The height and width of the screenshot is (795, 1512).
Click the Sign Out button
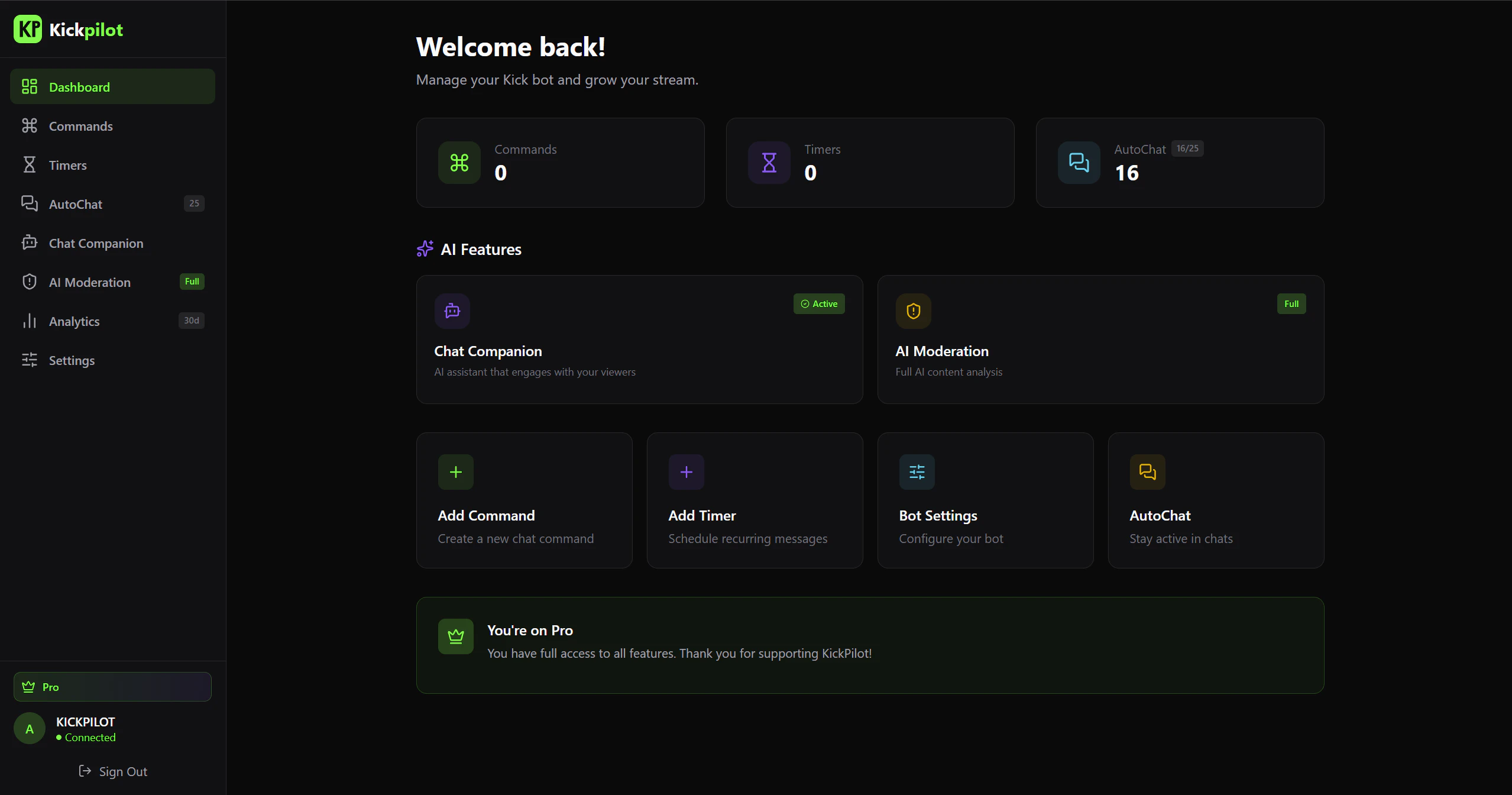113,771
